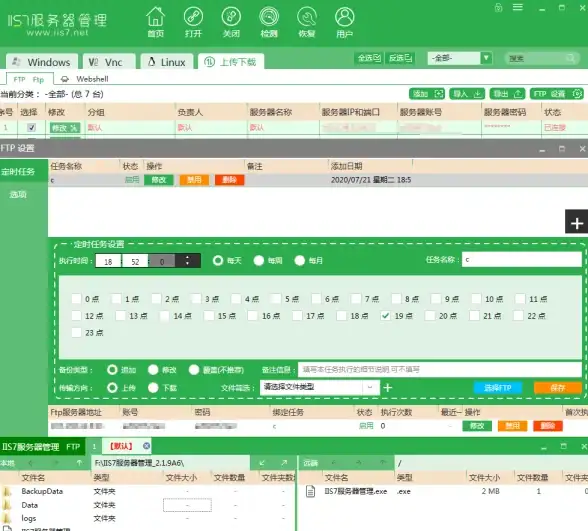Uncheck the 19 点 hour checkbox
Viewport: 588px width, 531px height.
(385, 316)
